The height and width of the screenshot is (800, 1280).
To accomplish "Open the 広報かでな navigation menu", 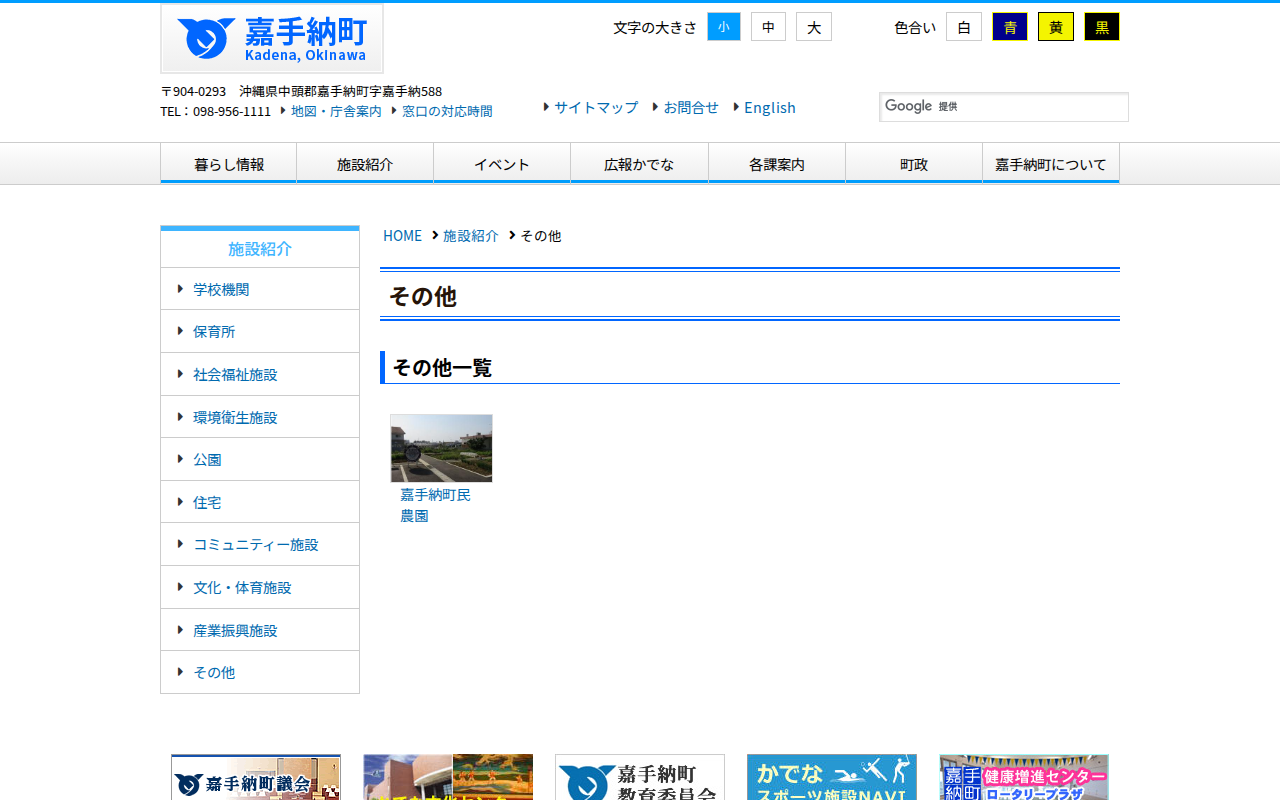I will coord(639,164).
